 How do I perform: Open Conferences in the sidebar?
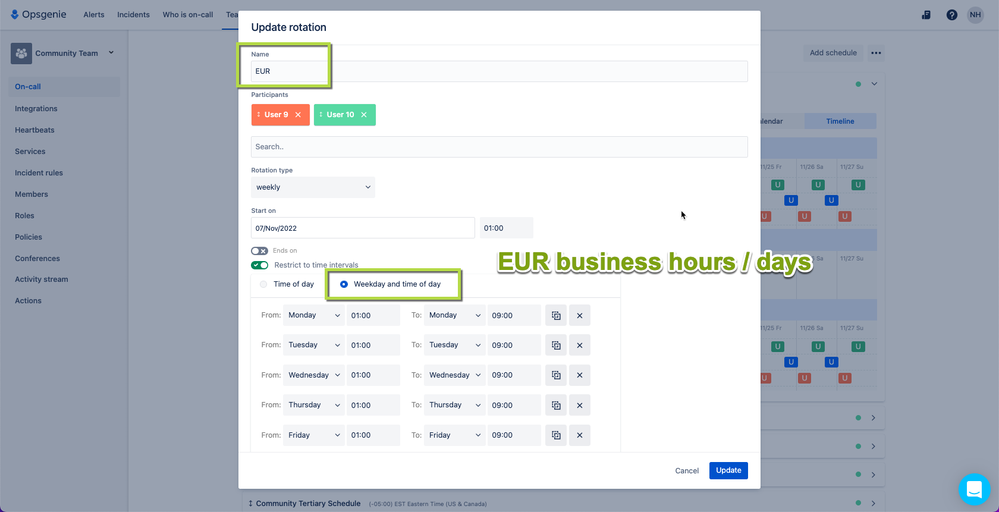click(x=37, y=259)
